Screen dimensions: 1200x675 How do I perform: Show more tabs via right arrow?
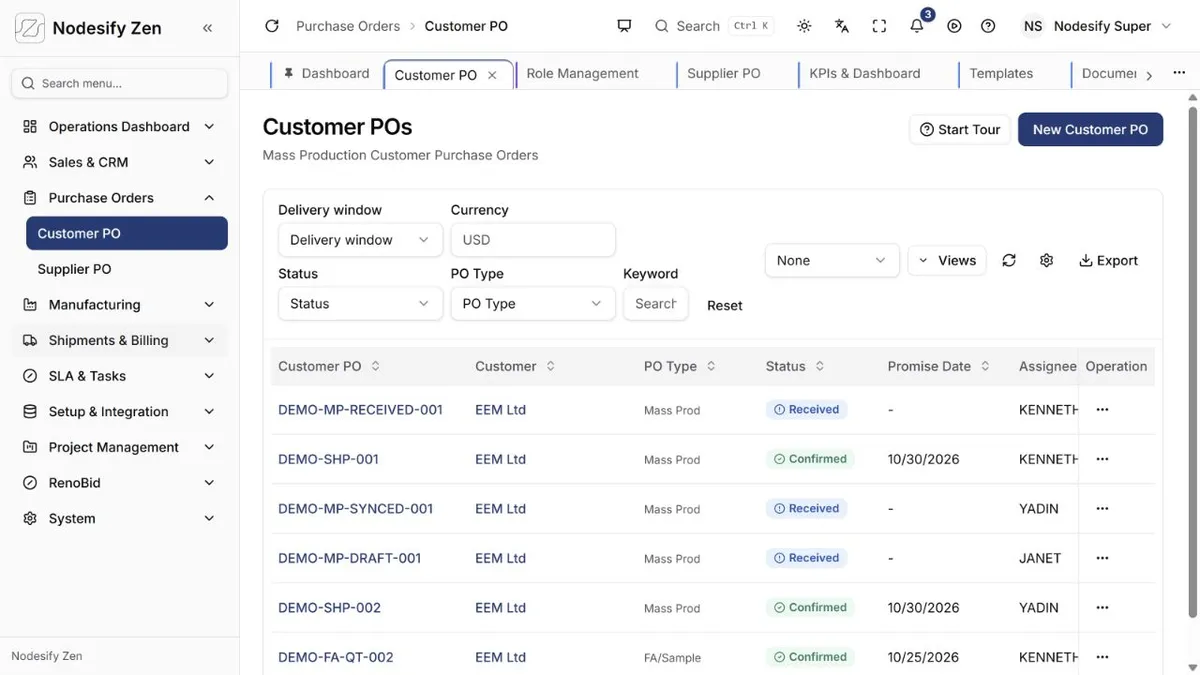[1149, 75]
